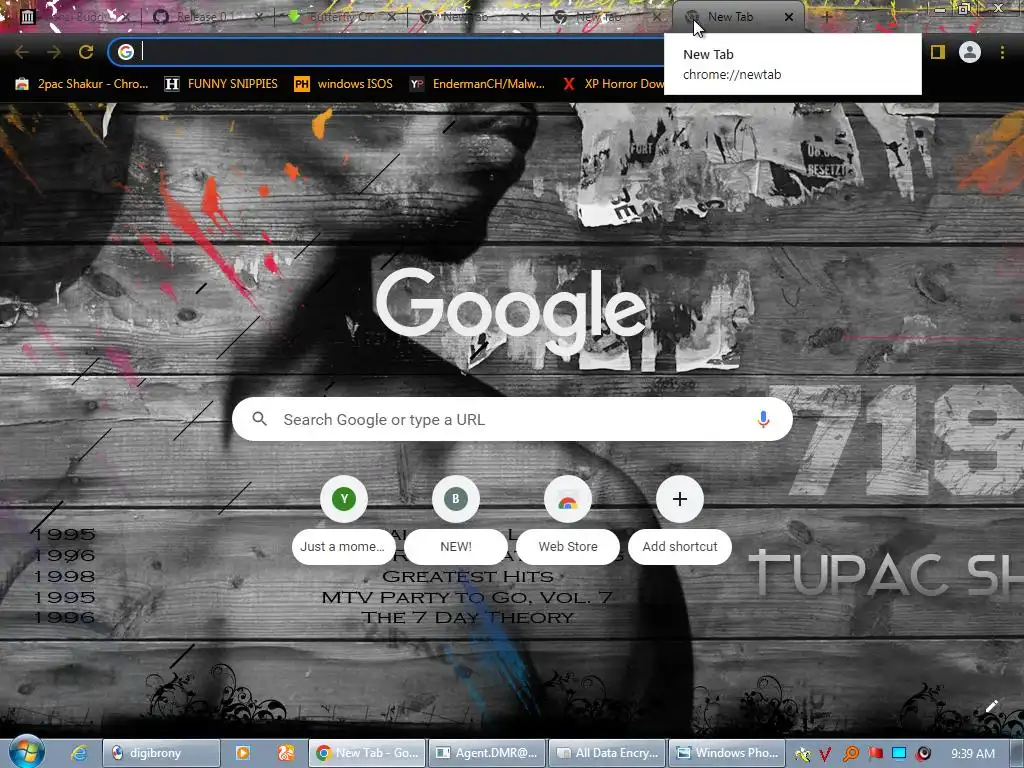Click the forward navigation arrow
This screenshot has height=768, width=1024.
tap(54, 52)
